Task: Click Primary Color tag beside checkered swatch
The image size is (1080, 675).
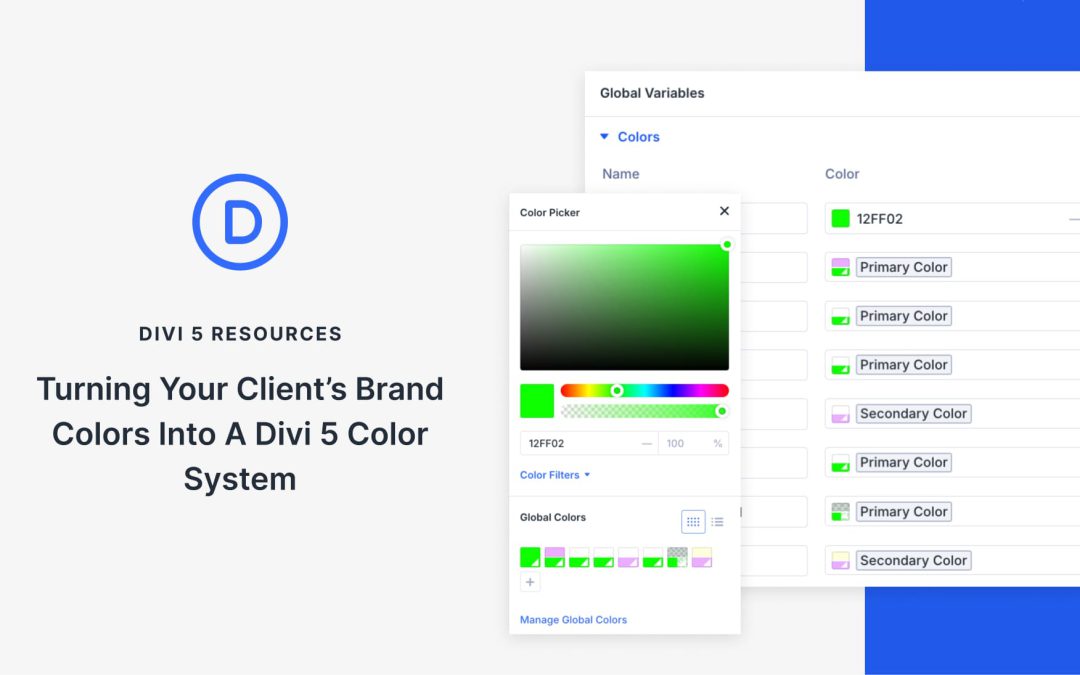Action: [x=904, y=512]
